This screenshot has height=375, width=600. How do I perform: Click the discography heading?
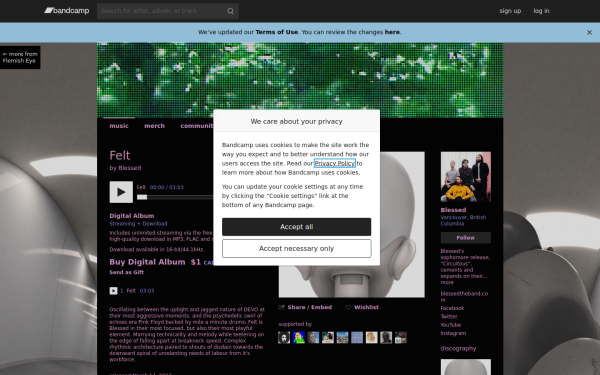458,349
